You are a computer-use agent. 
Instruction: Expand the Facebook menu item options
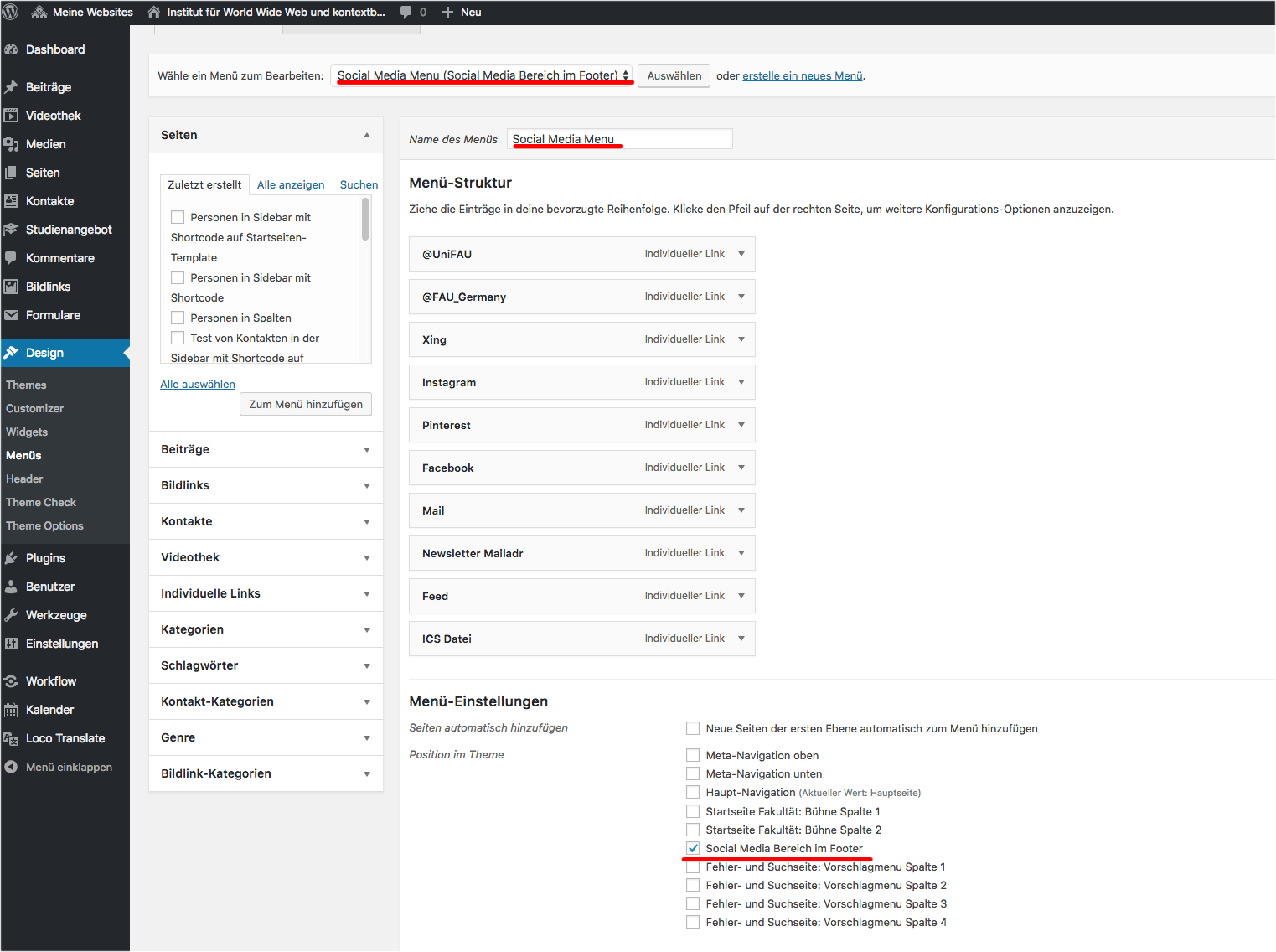pos(741,468)
